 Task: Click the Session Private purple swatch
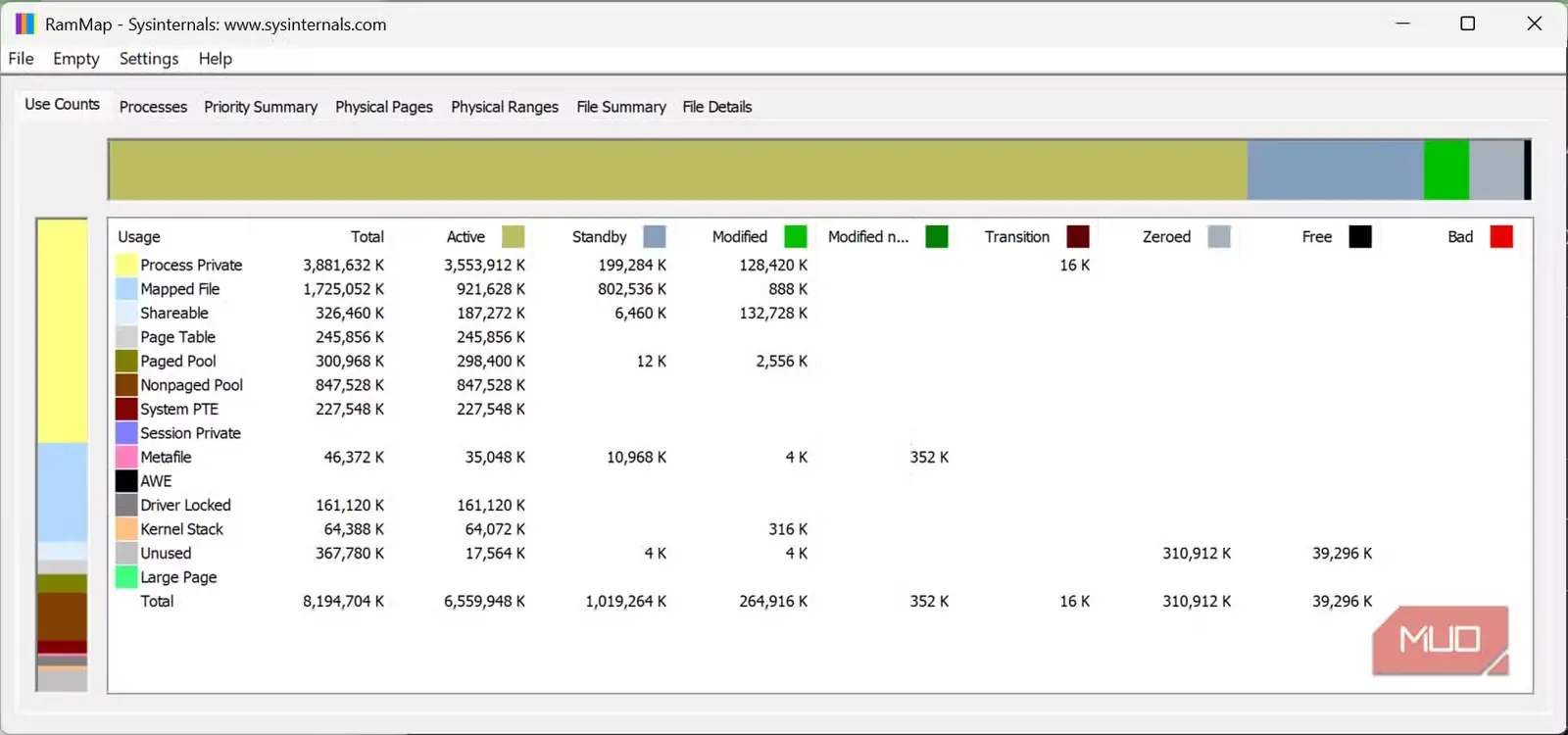pos(126,433)
